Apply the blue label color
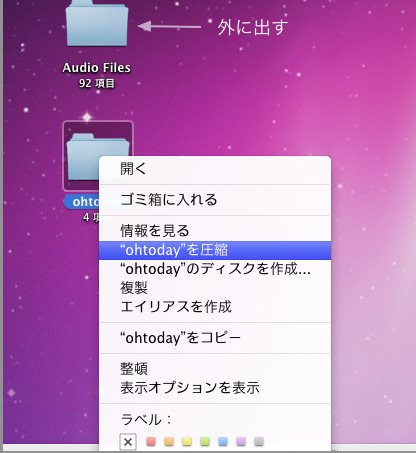The height and width of the screenshot is (453, 416). (223, 442)
